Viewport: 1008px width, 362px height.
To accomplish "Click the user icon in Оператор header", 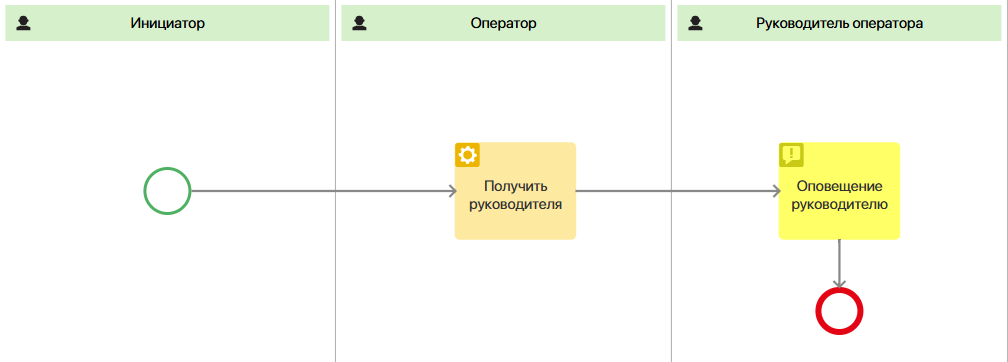I will pyautogui.click(x=359, y=24).
